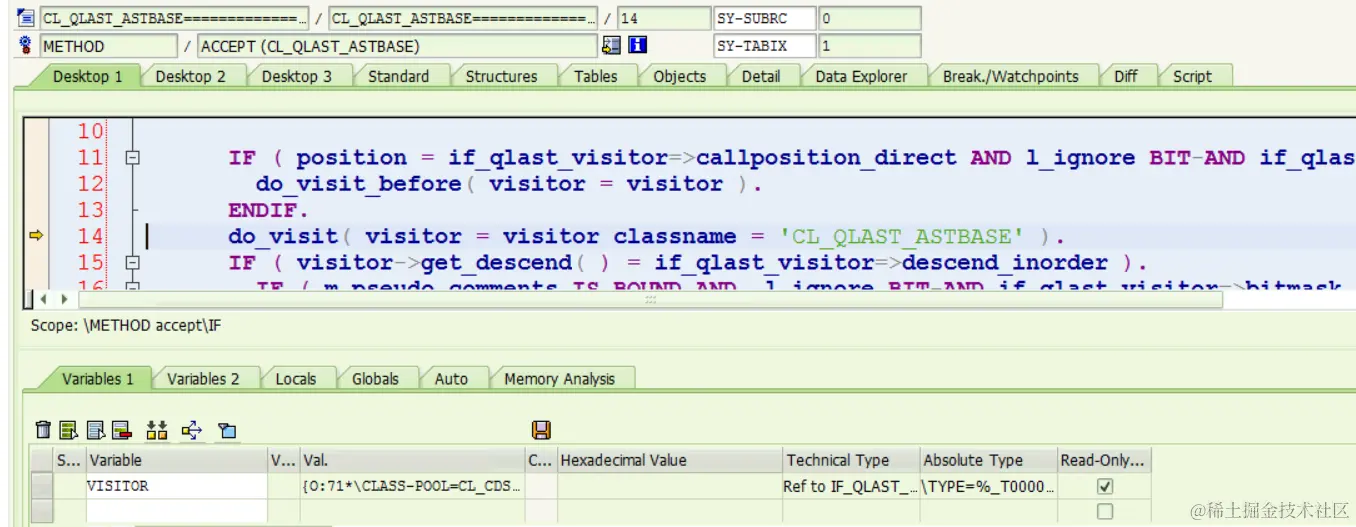Click the editor scroll-left arrow
Screen dimensions: 1356x527
43,298
